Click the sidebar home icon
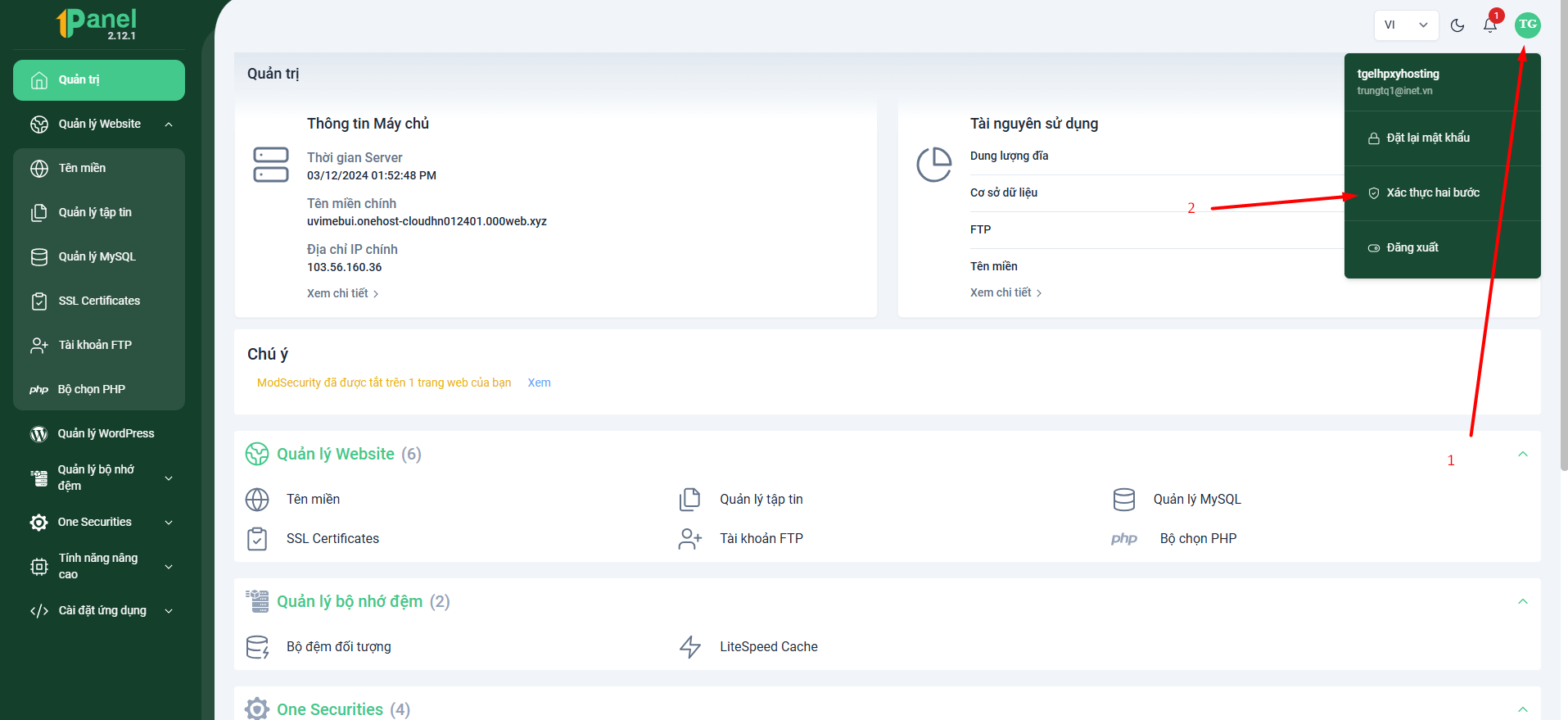The width and height of the screenshot is (1568, 720). (x=39, y=80)
